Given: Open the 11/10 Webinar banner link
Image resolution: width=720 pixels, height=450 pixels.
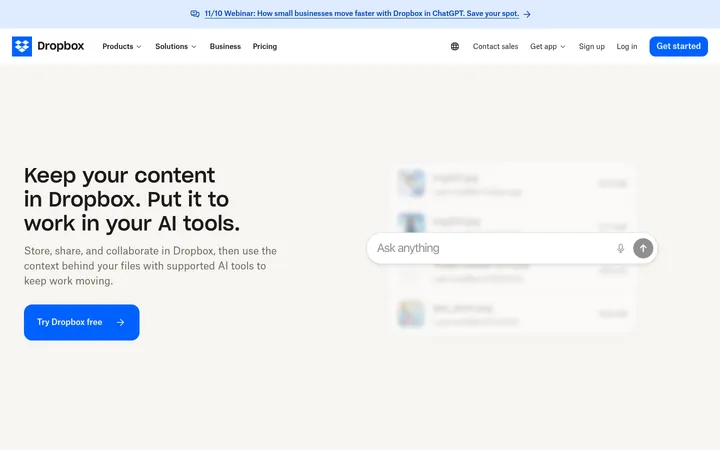Looking at the screenshot, I should pos(361,14).
